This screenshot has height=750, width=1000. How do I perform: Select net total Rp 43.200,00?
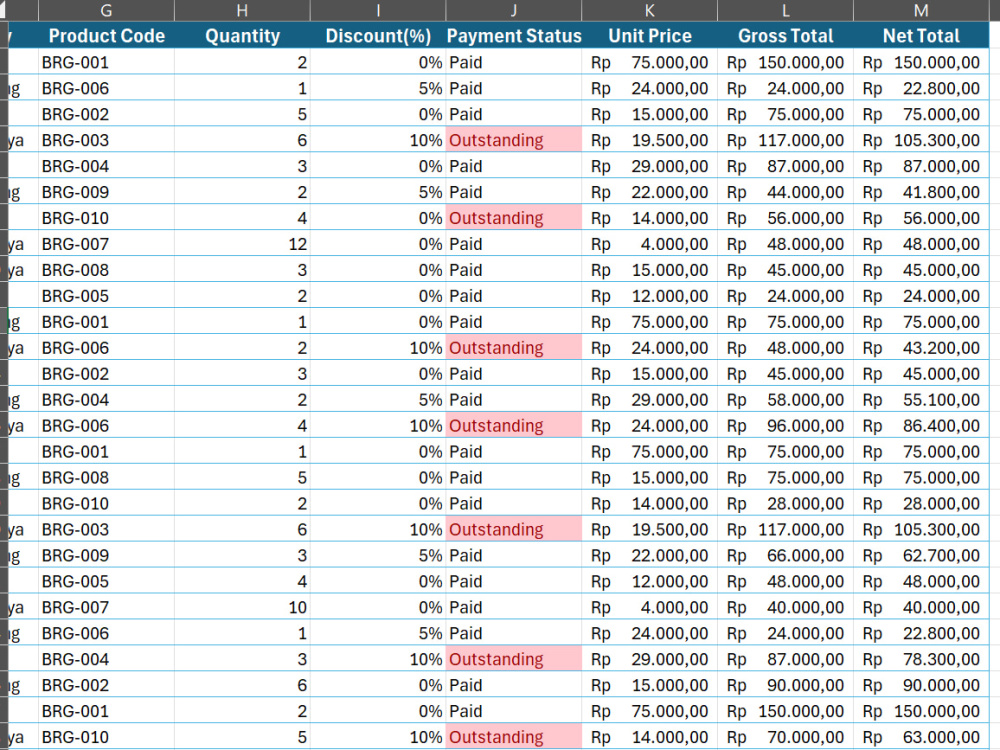pyautogui.click(x=922, y=348)
